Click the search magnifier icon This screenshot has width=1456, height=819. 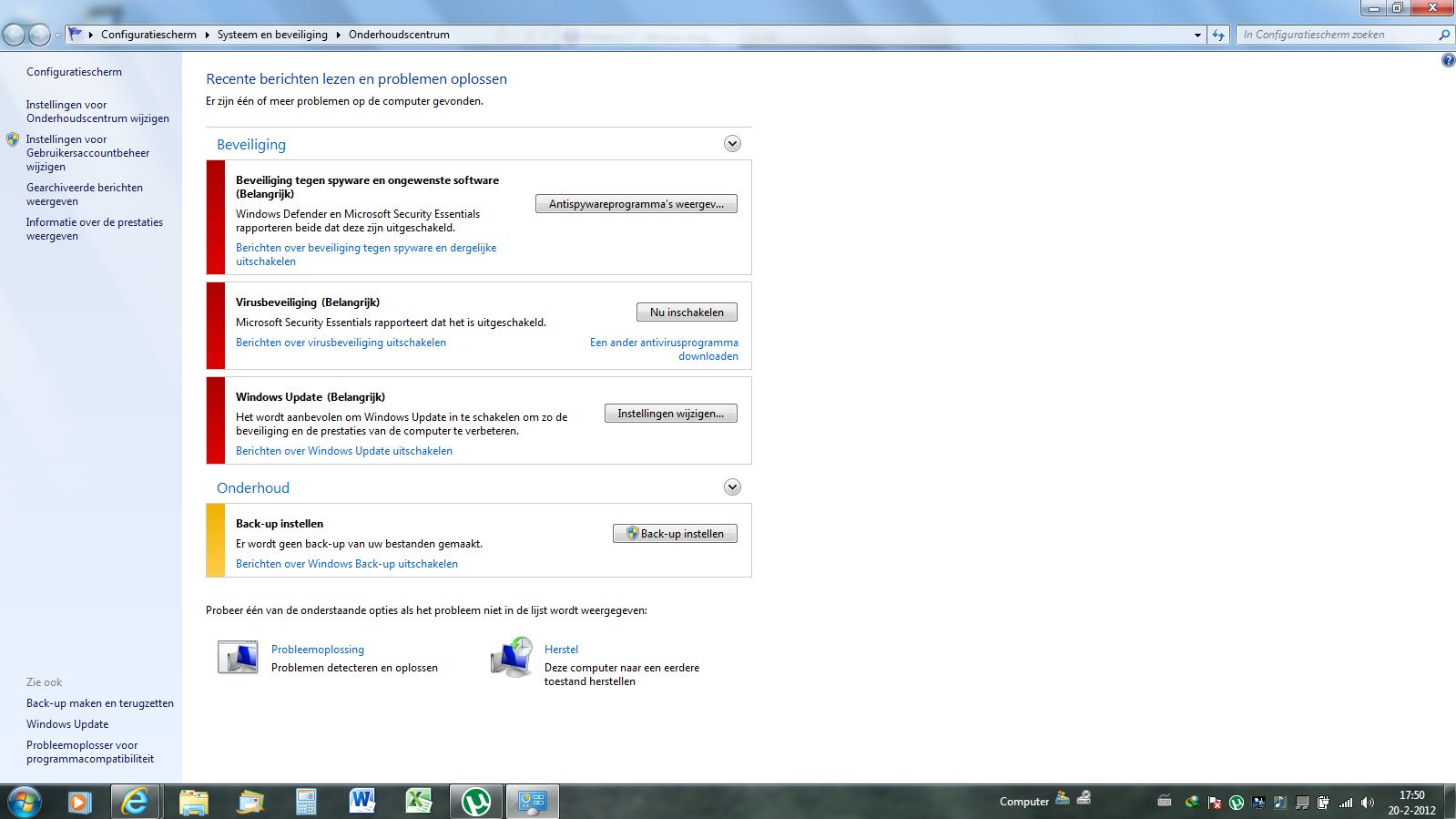1444,35
